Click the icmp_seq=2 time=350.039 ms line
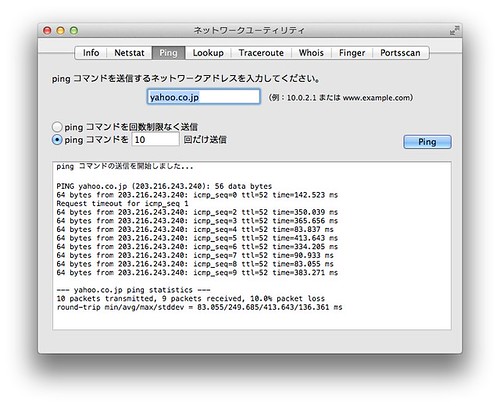 [197, 212]
